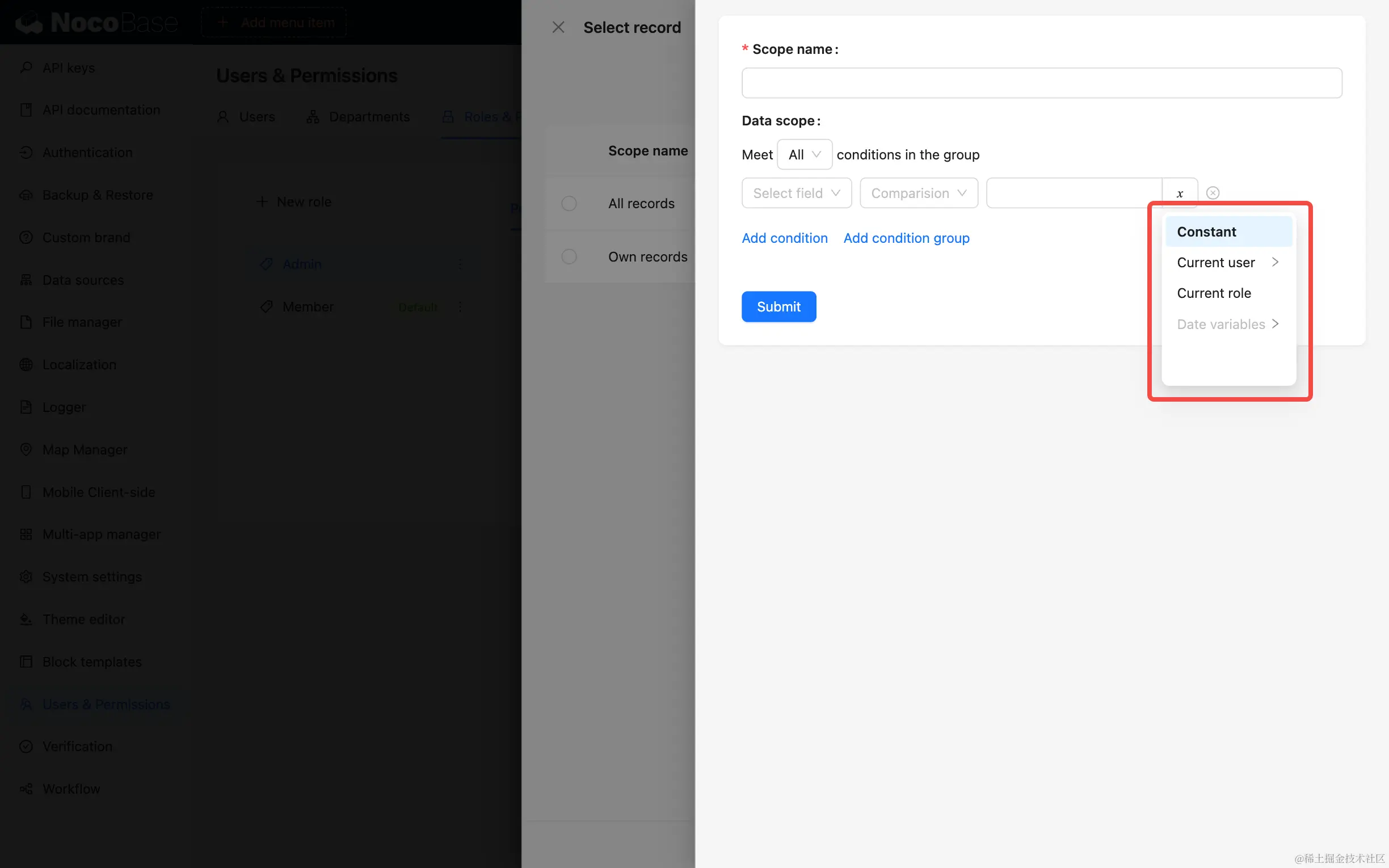Click the Localization globe icon

click(26, 365)
